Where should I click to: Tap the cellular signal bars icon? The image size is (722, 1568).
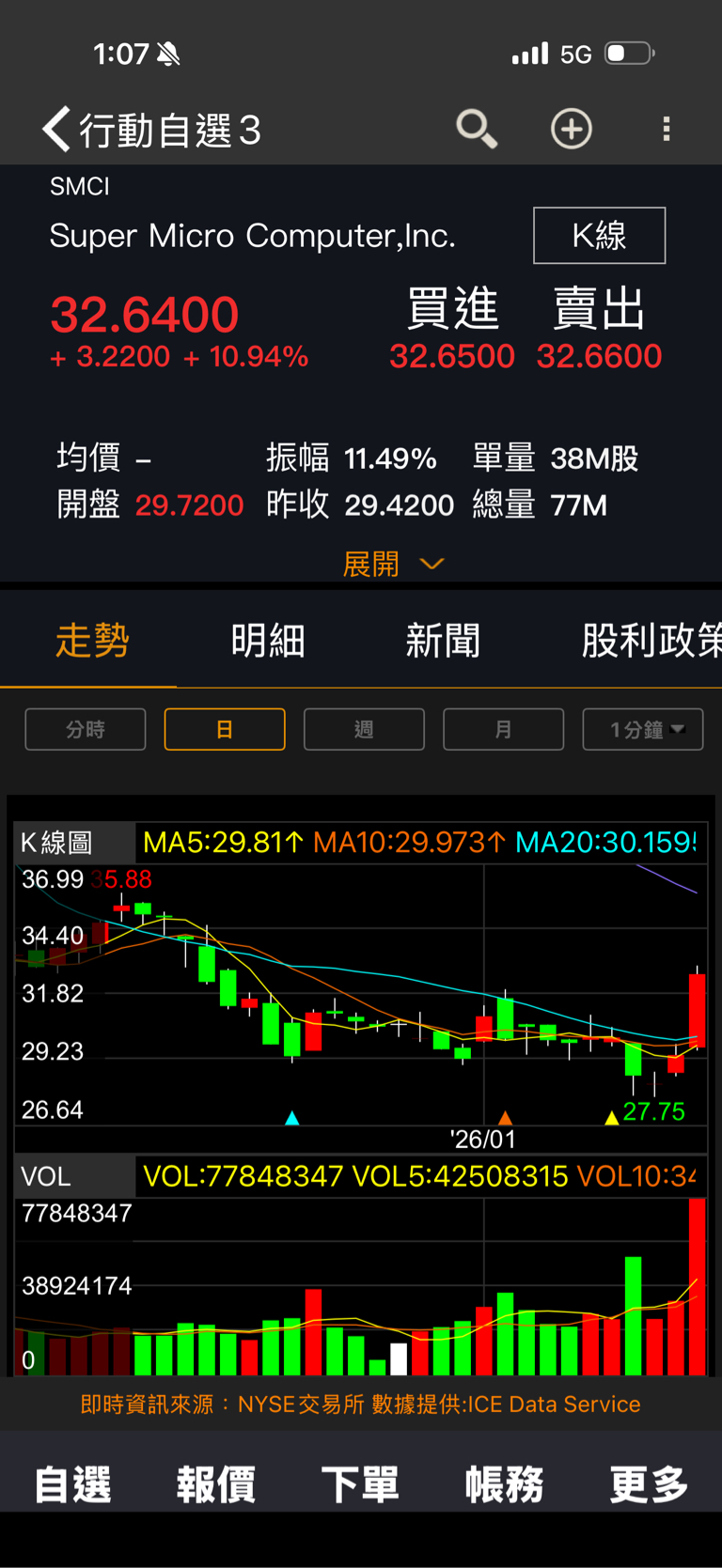pyautogui.click(x=530, y=54)
